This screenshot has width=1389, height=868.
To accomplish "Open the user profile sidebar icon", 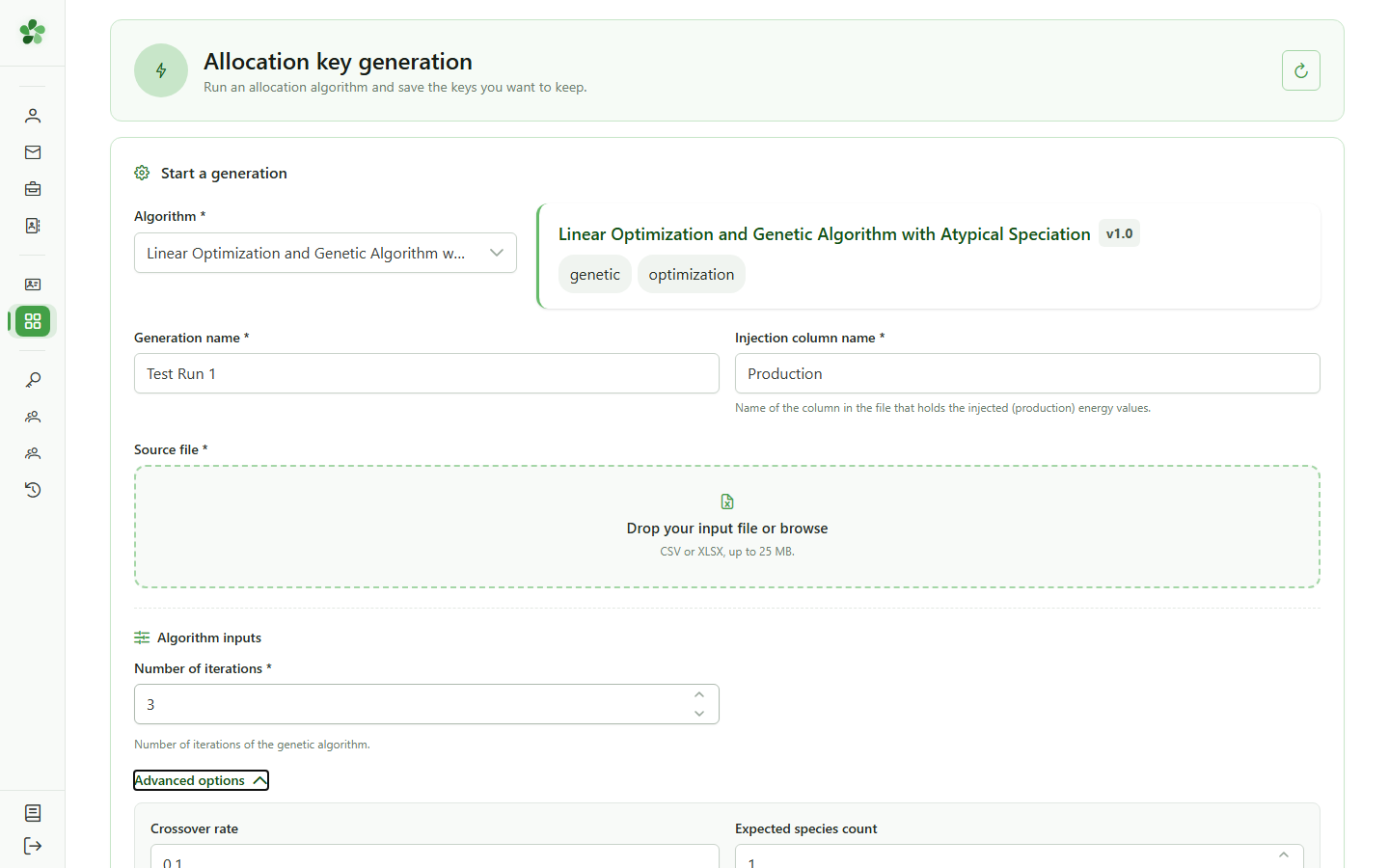I will point(33,116).
